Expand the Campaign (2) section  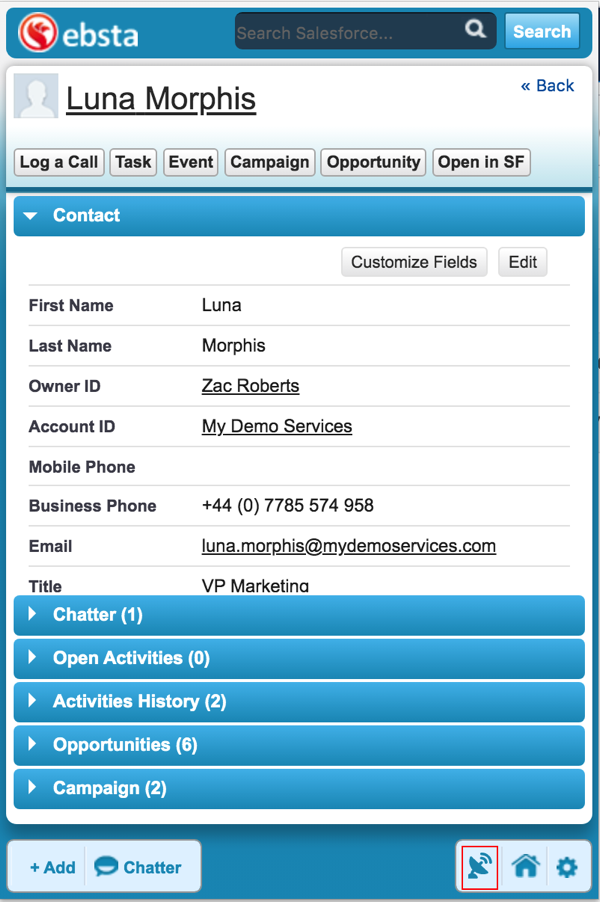299,788
